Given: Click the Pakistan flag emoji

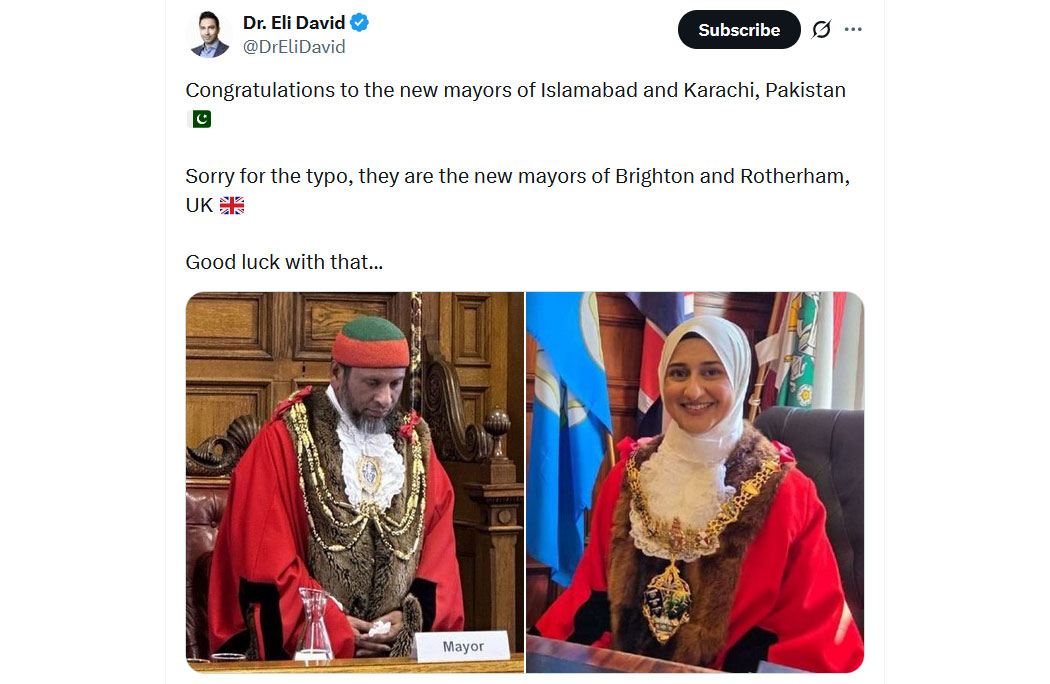Looking at the screenshot, I should (200, 119).
